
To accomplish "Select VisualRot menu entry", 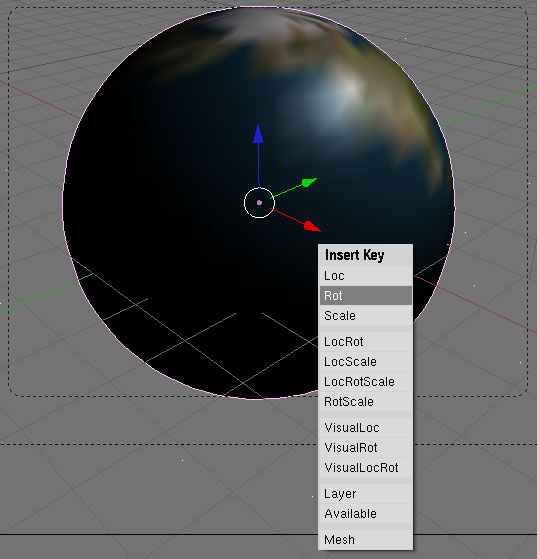I will (x=366, y=447).
